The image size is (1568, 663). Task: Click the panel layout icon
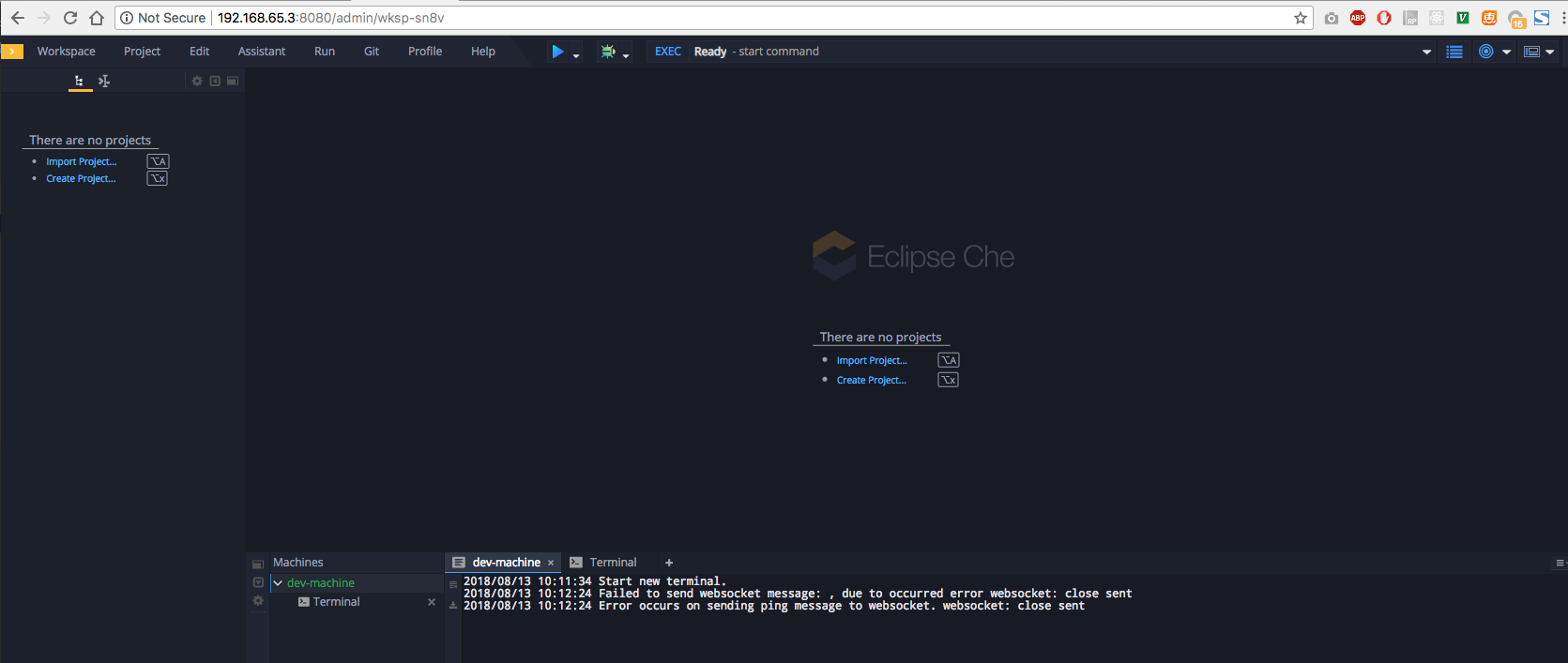pyautogui.click(x=1531, y=52)
